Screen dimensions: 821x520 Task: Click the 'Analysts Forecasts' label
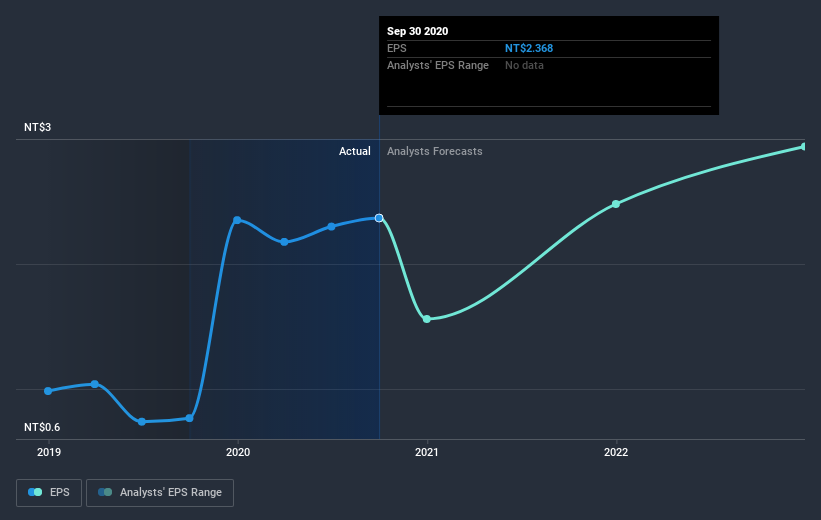435,151
